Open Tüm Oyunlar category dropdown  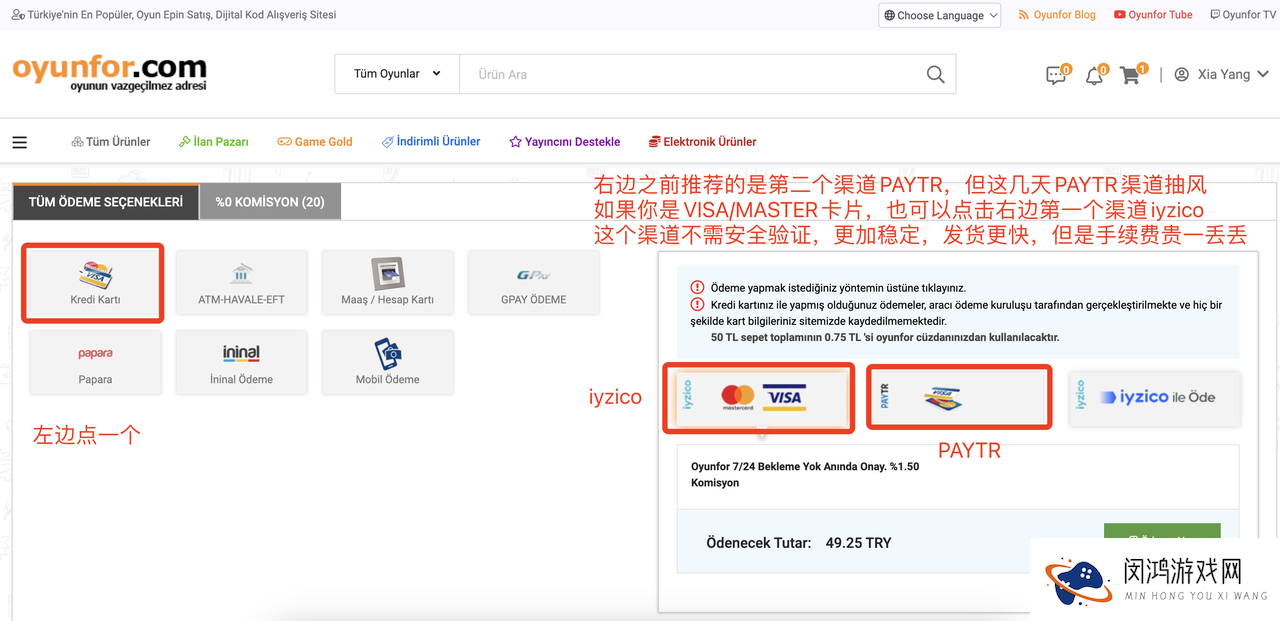click(x=397, y=74)
